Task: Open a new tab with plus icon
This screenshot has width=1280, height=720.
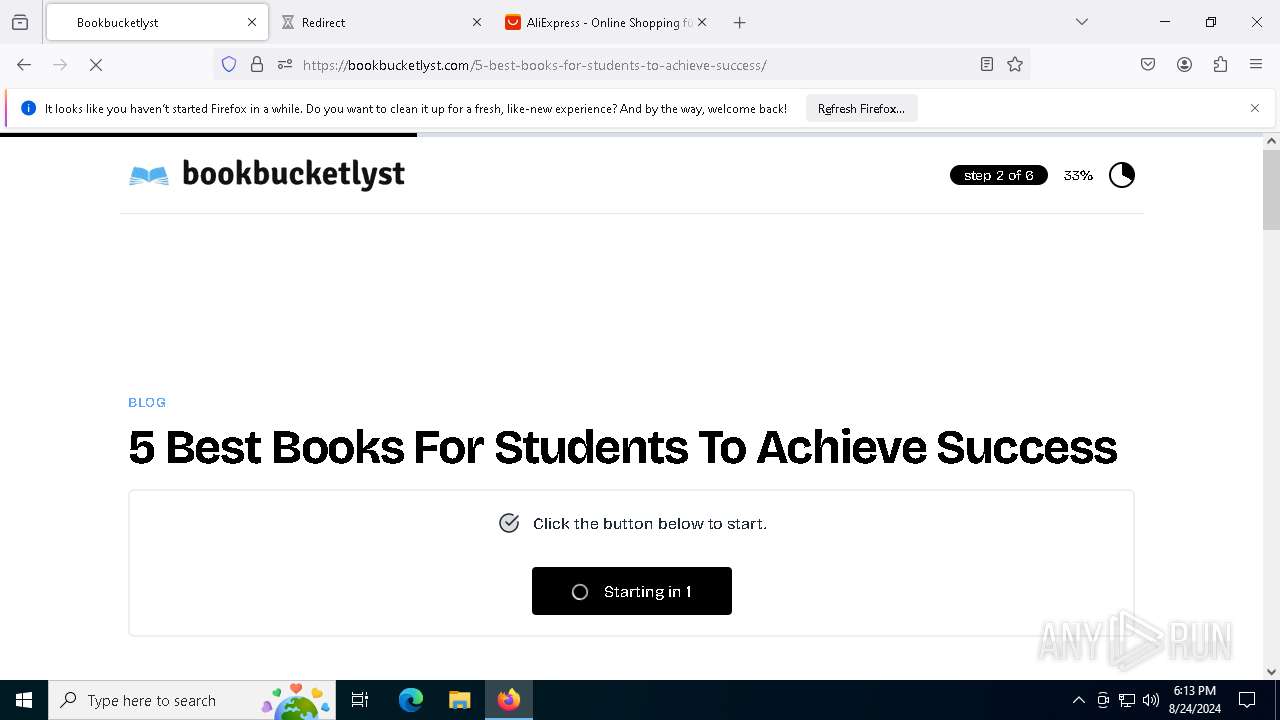Action: click(x=740, y=22)
